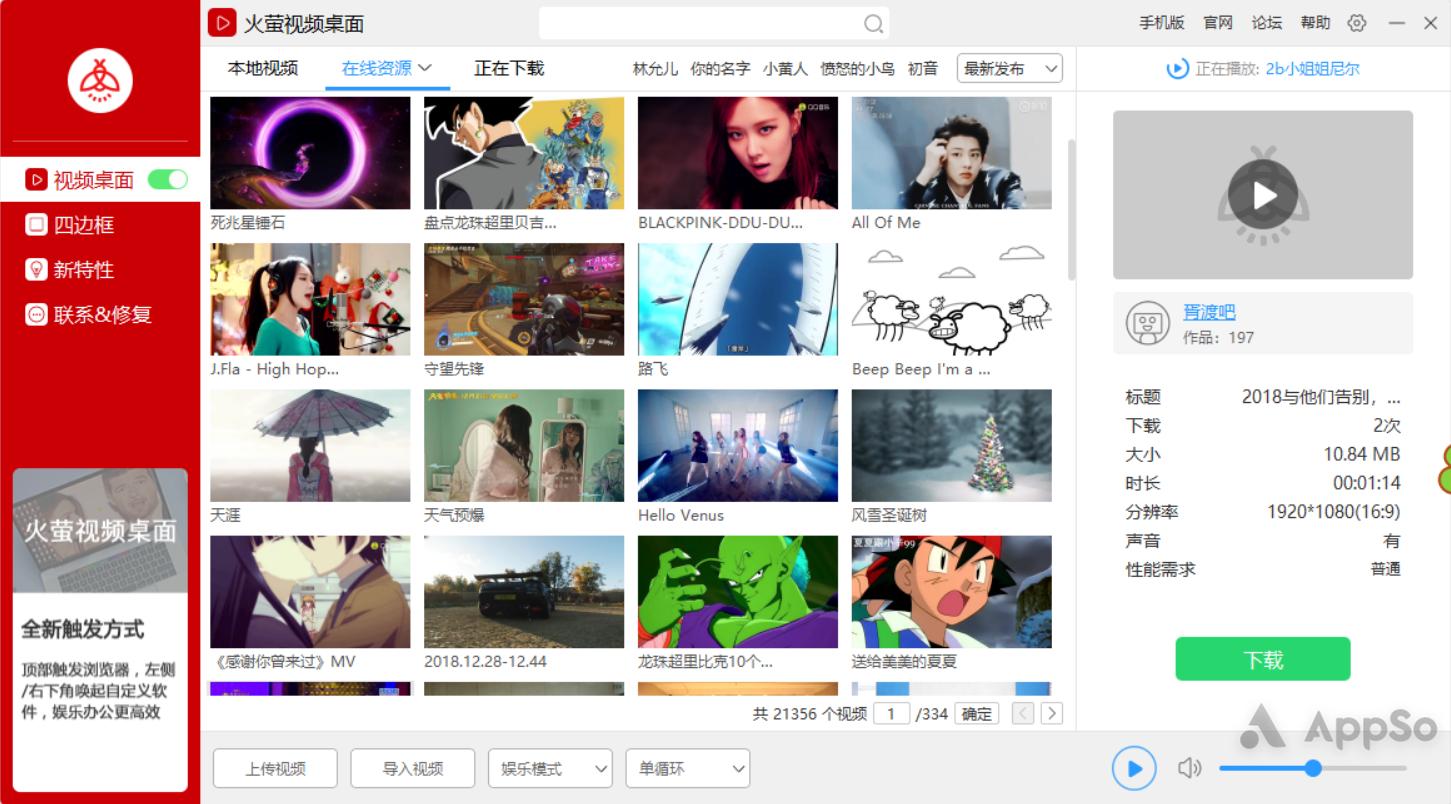1451x804 pixels.
Task: Click the green 下载 download button
Action: click(x=1262, y=659)
